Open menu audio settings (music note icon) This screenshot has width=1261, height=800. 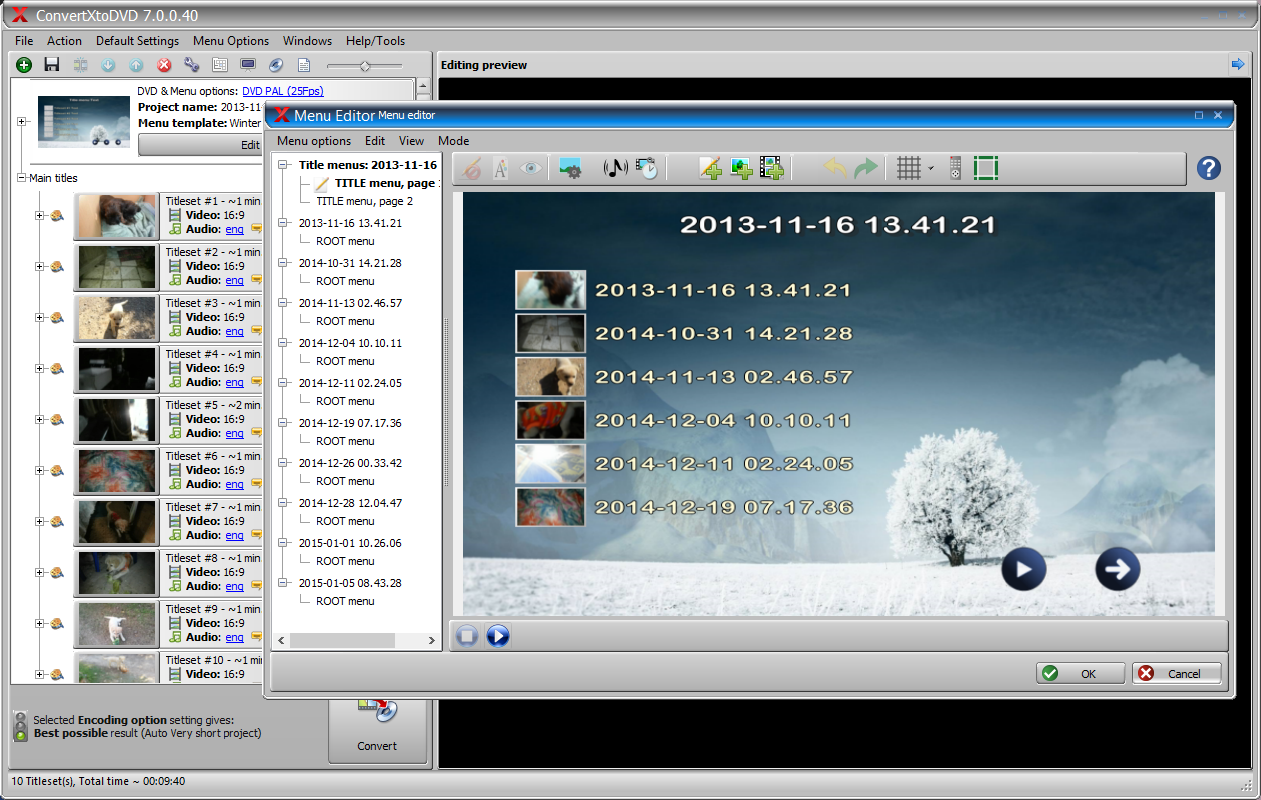point(615,169)
